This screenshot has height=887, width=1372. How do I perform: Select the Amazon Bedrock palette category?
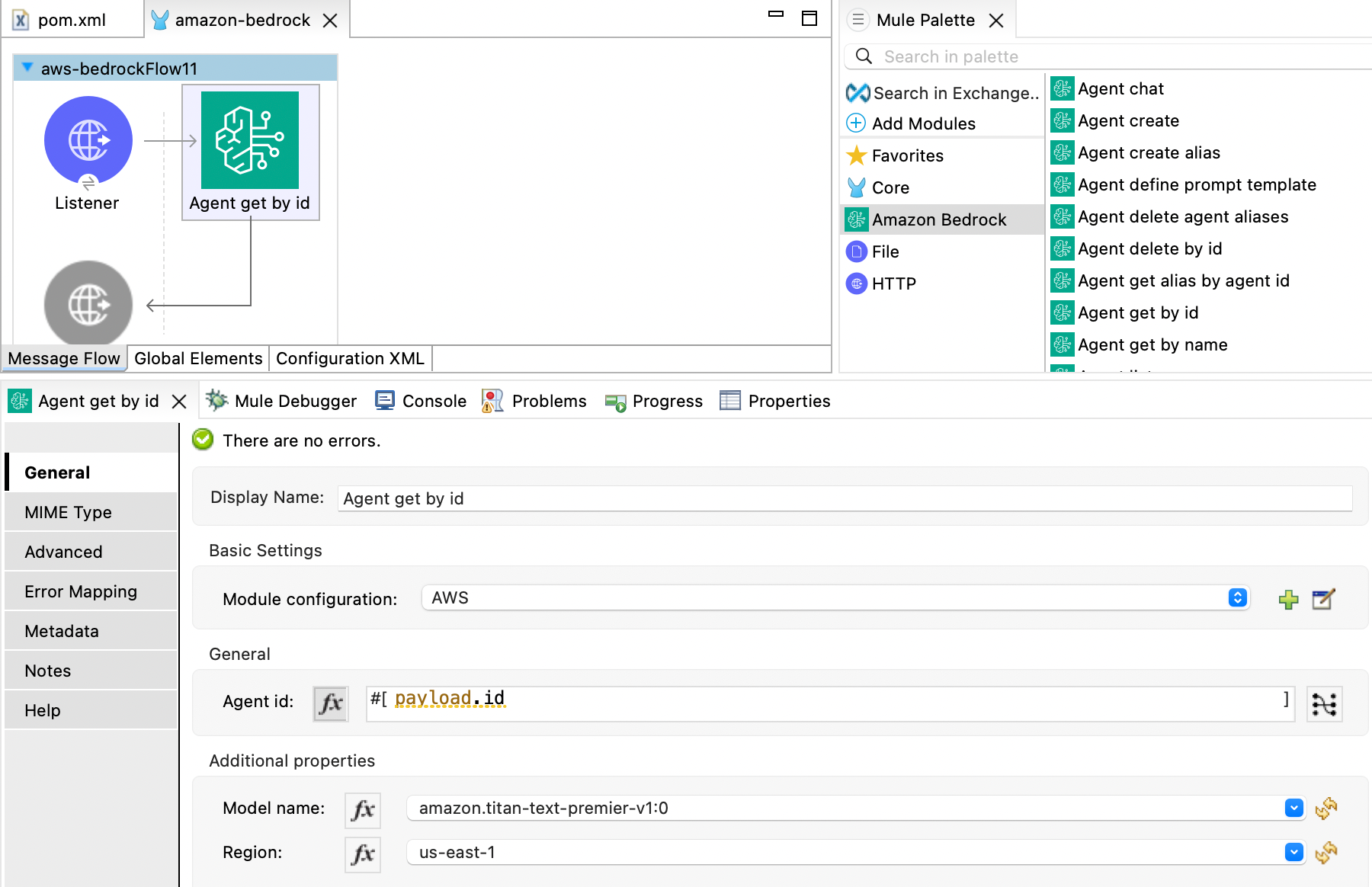(942, 219)
